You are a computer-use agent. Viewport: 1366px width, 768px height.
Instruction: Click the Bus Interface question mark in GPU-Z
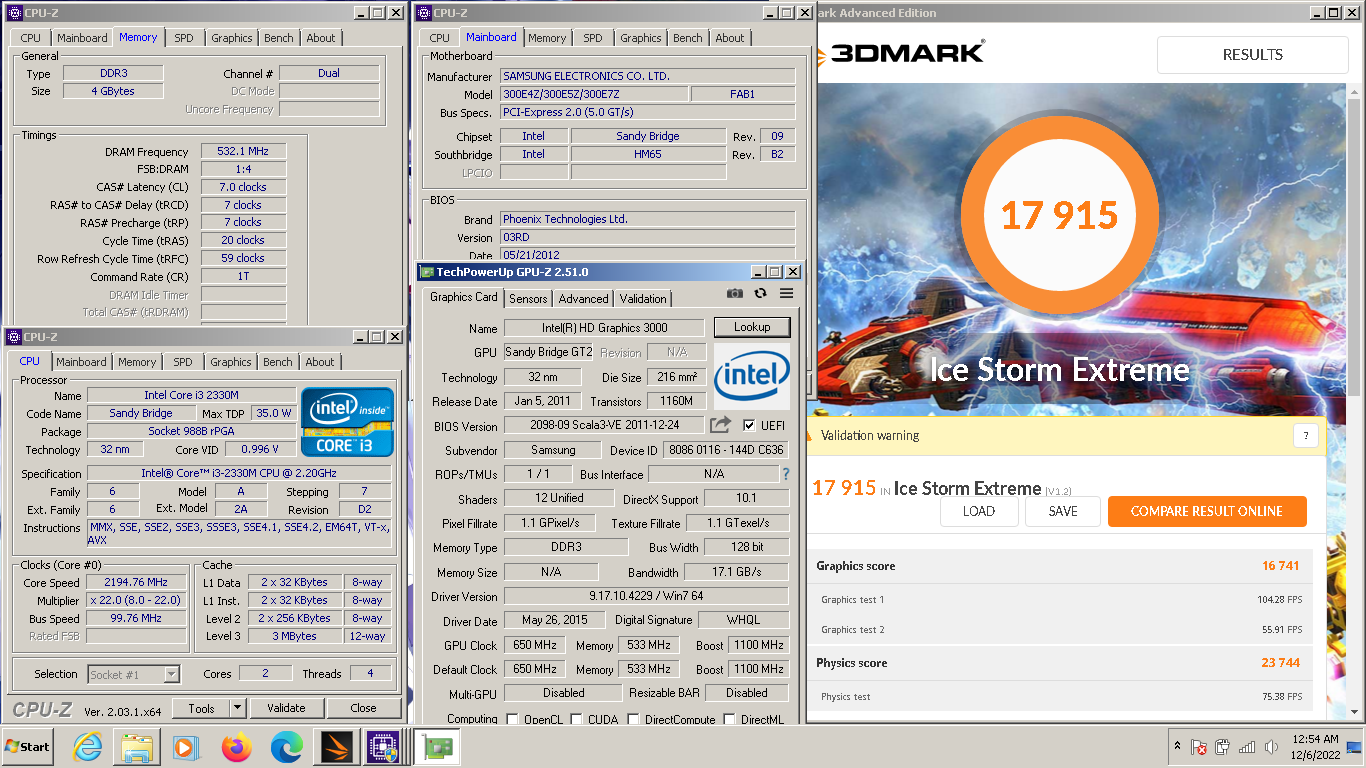[786, 474]
